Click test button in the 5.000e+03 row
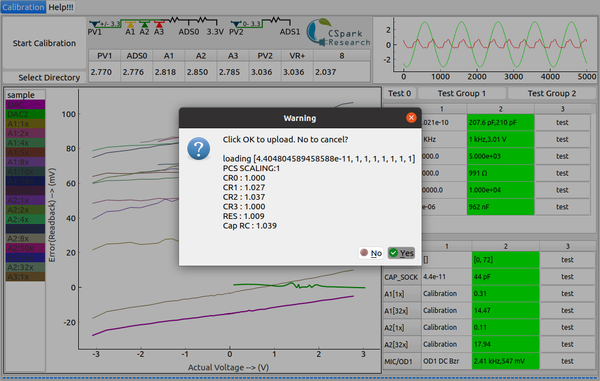 click(562, 156)
